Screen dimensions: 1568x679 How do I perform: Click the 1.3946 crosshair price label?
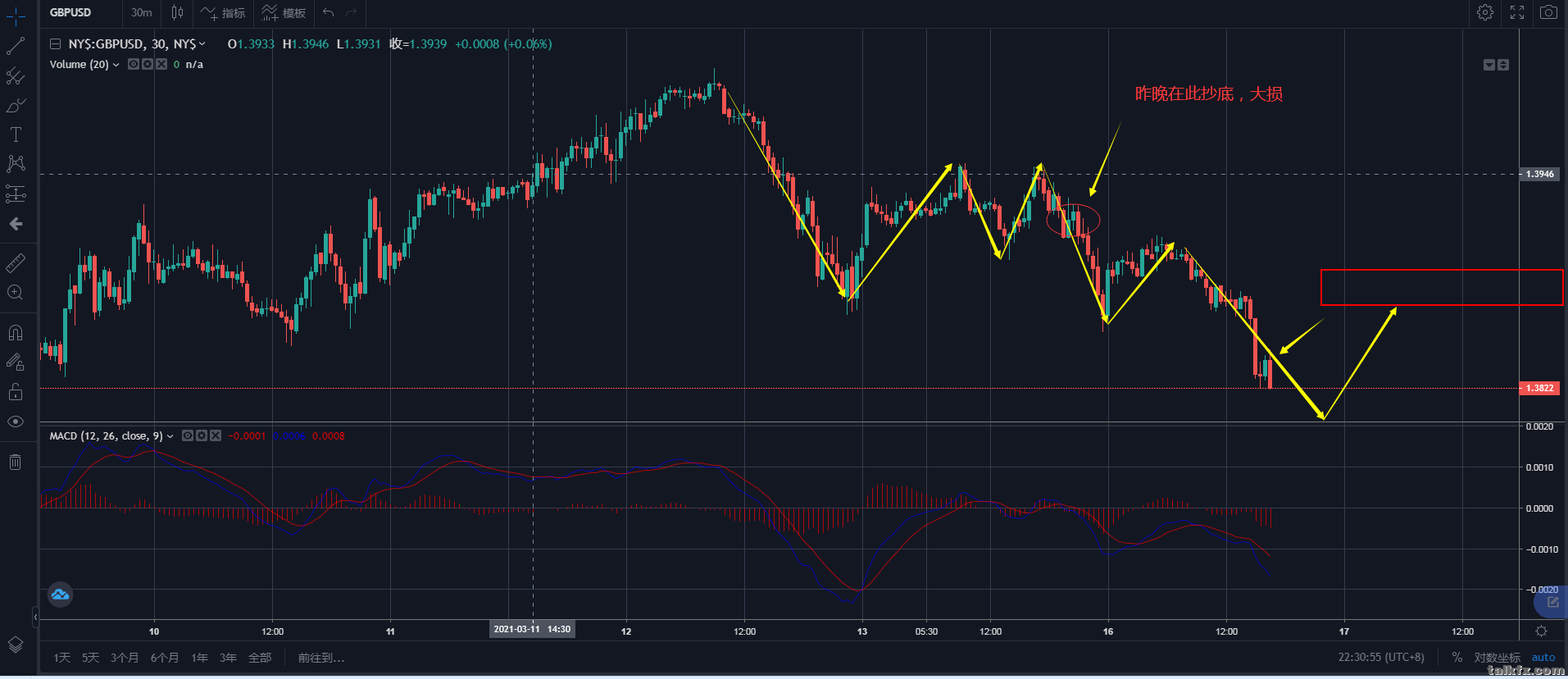click(x=1538, y=174)
